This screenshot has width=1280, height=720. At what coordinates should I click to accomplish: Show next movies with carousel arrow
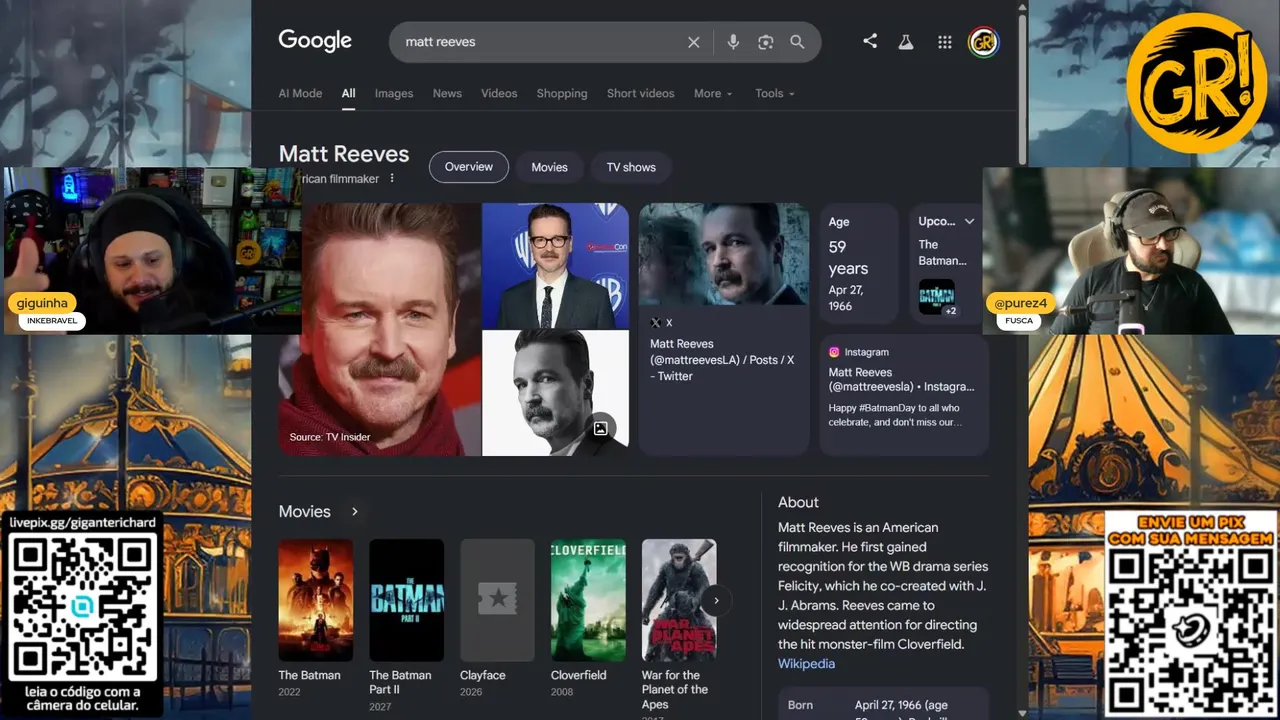point(716,601)
